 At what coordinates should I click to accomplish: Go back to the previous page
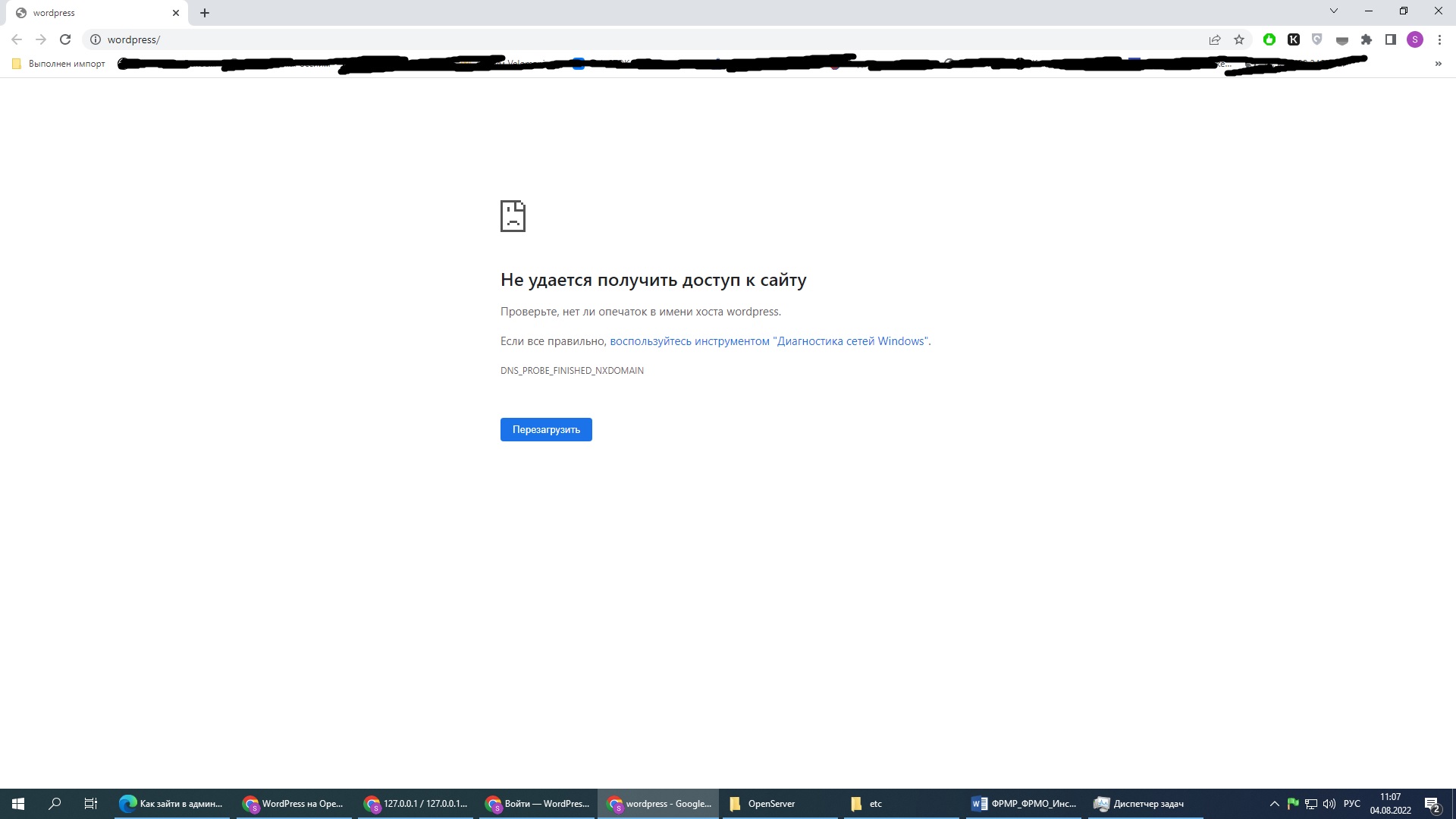click(x=17, y=39)
